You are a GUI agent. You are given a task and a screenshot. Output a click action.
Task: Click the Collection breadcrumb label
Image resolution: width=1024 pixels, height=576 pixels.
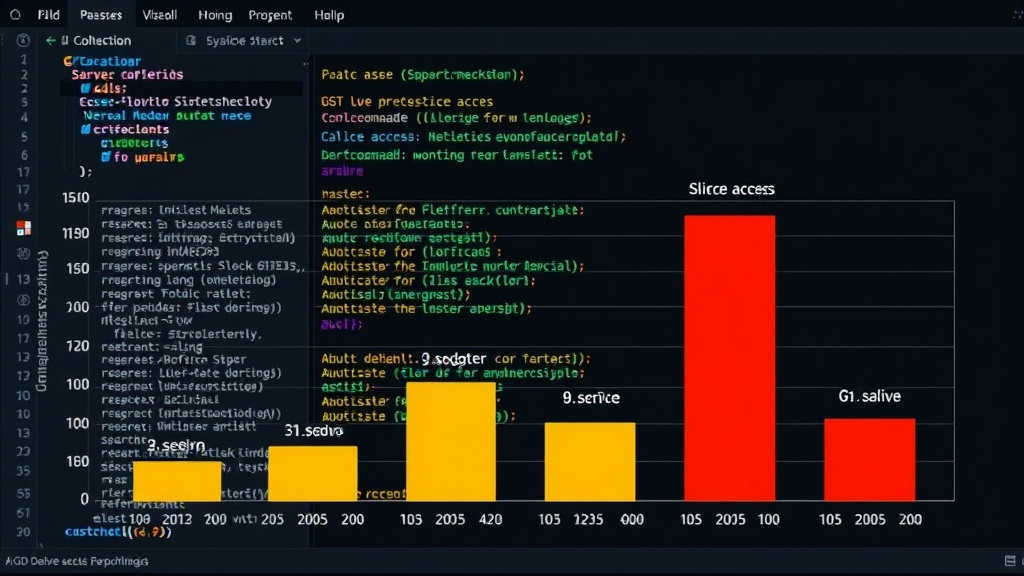coord(102,40)
